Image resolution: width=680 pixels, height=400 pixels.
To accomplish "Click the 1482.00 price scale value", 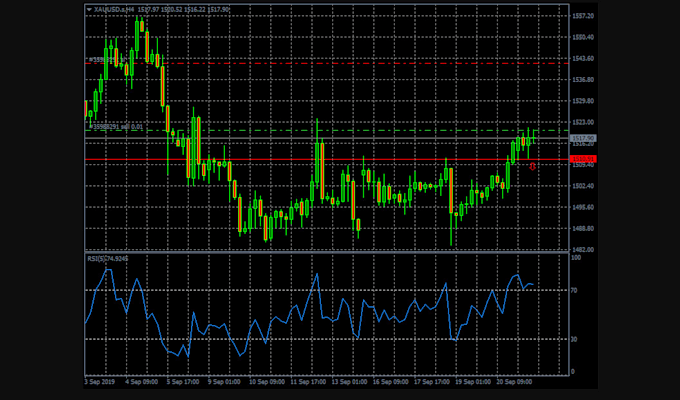I will [x=583, y=250].
